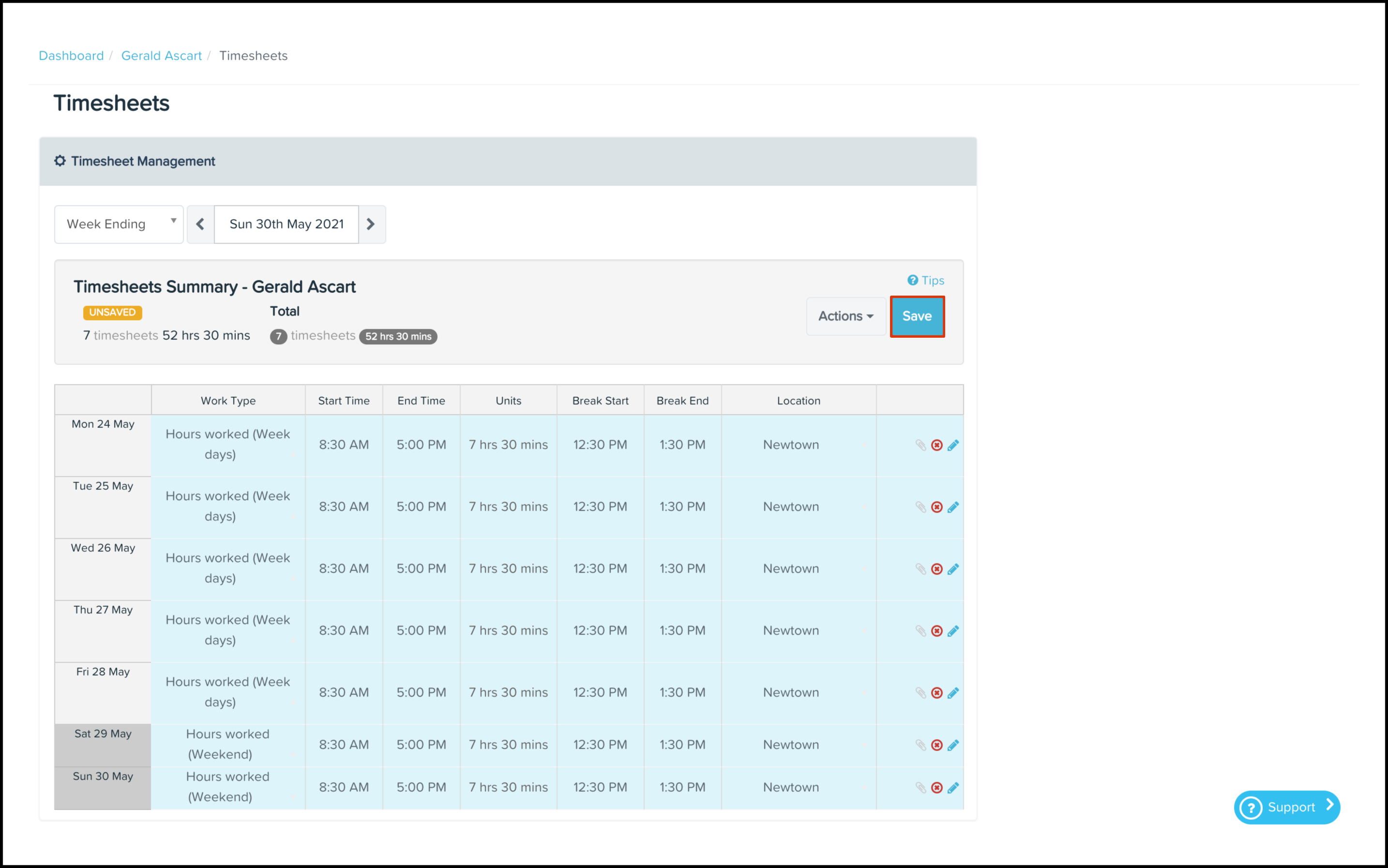The image size is (1388, 868).
Task: Delete the Thu 27 May timesheet row
Action: tap(936, 631)
